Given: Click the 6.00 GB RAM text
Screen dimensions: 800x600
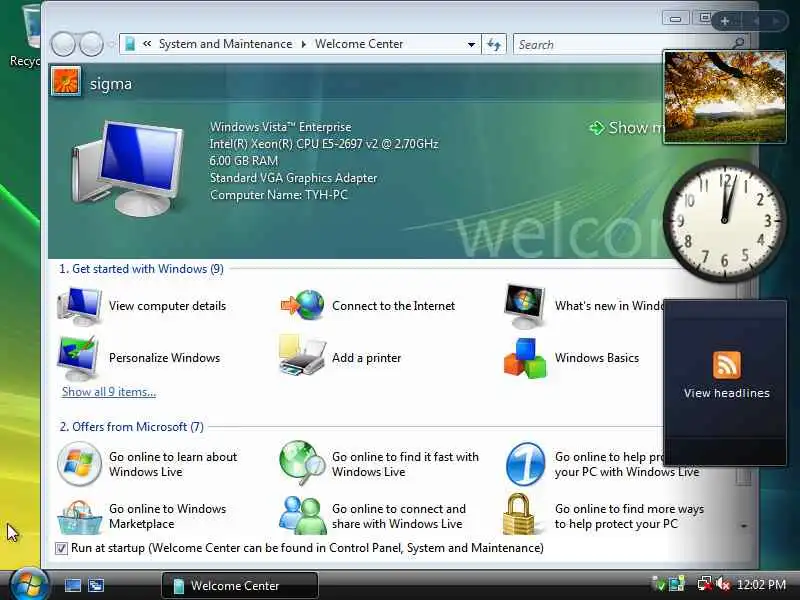Looking at the screenshot, I should pyautogui.click(x=244, y=161).
